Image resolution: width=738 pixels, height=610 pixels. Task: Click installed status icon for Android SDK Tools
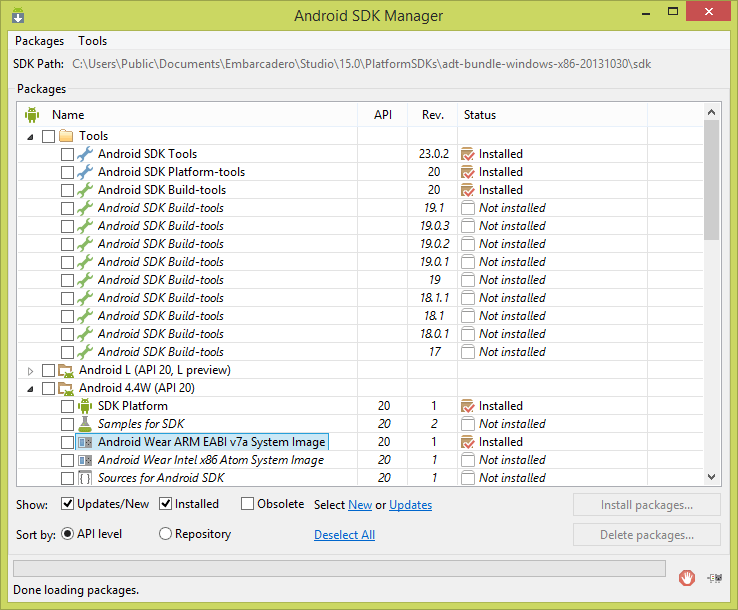pos(467,154)
